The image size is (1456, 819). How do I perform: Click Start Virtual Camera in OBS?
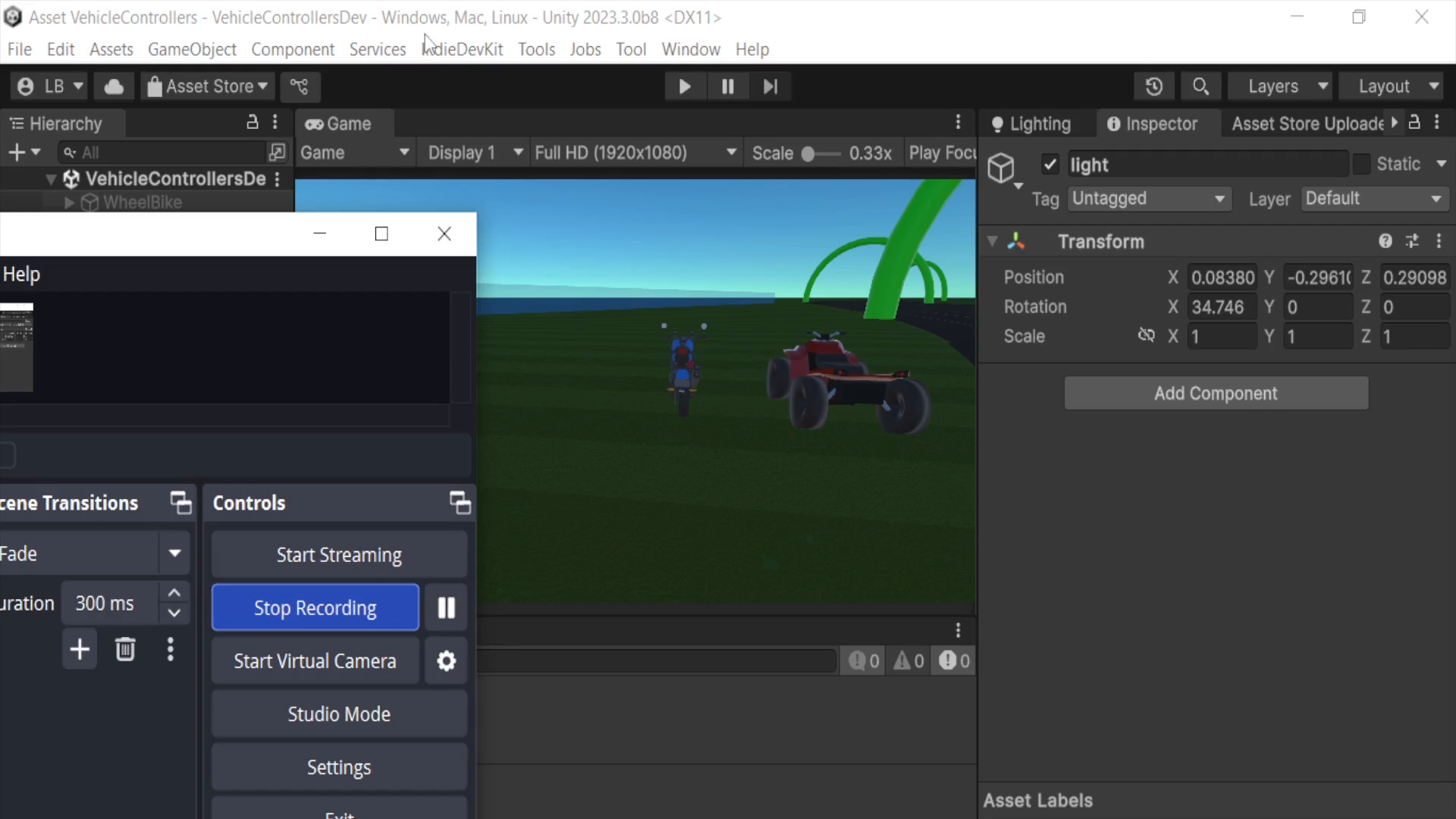(315, 661)
